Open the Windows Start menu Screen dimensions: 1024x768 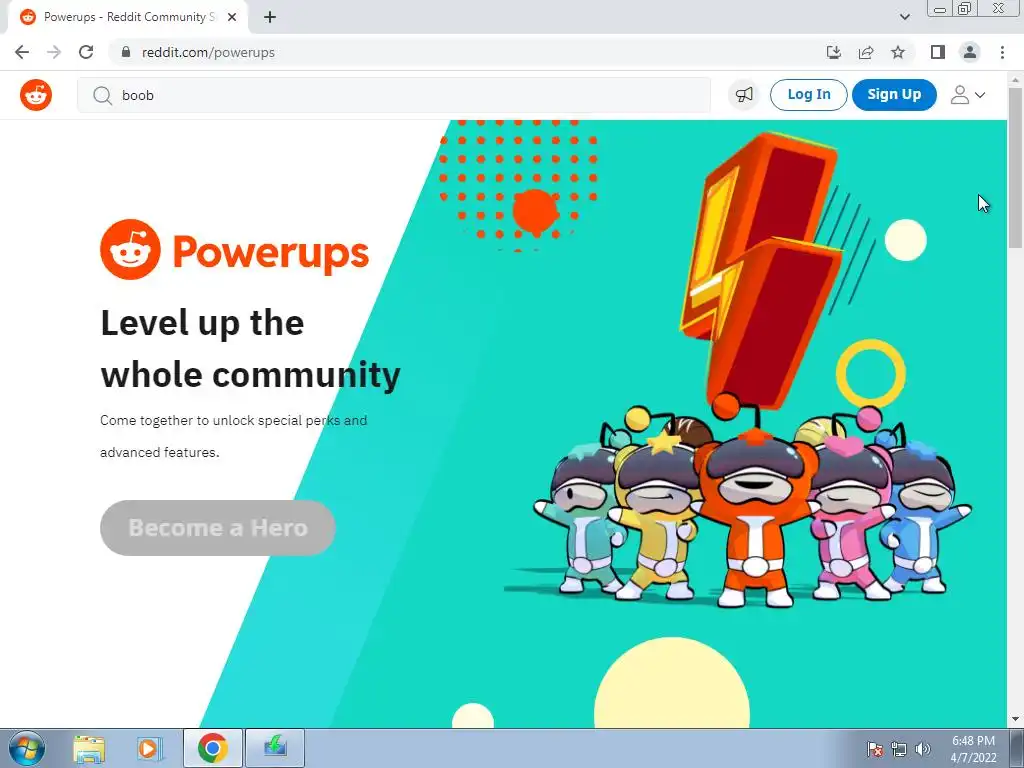click(26, 748)
